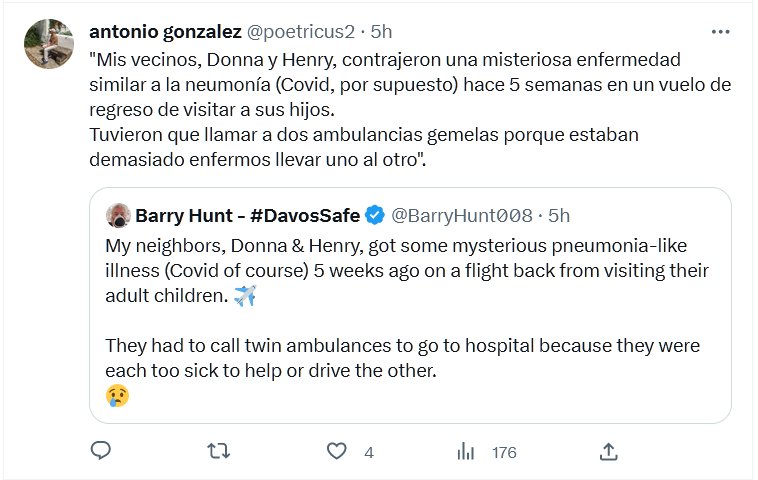The image size is (758, 480).
Task: Click the like count of 4
Action: [368, 452]
